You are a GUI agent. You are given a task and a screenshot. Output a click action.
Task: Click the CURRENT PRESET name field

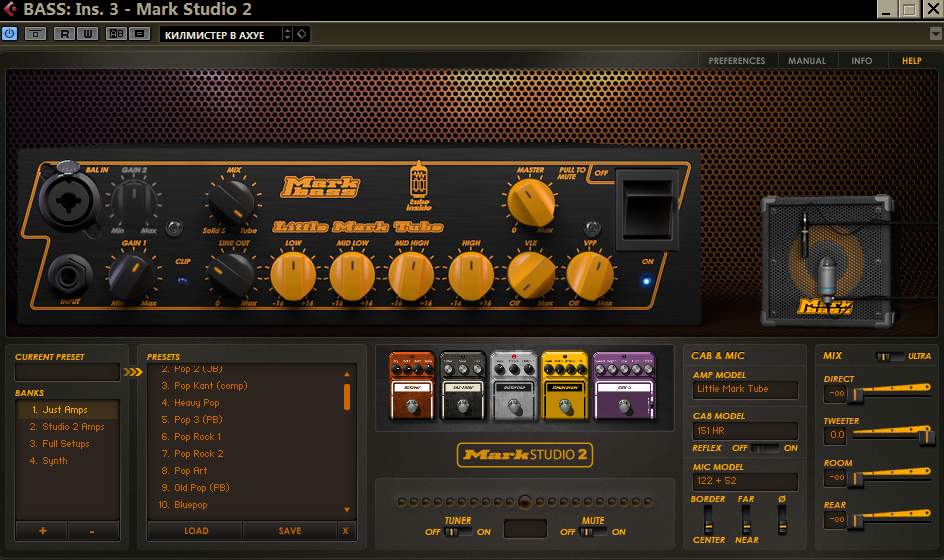click(67, 372)
